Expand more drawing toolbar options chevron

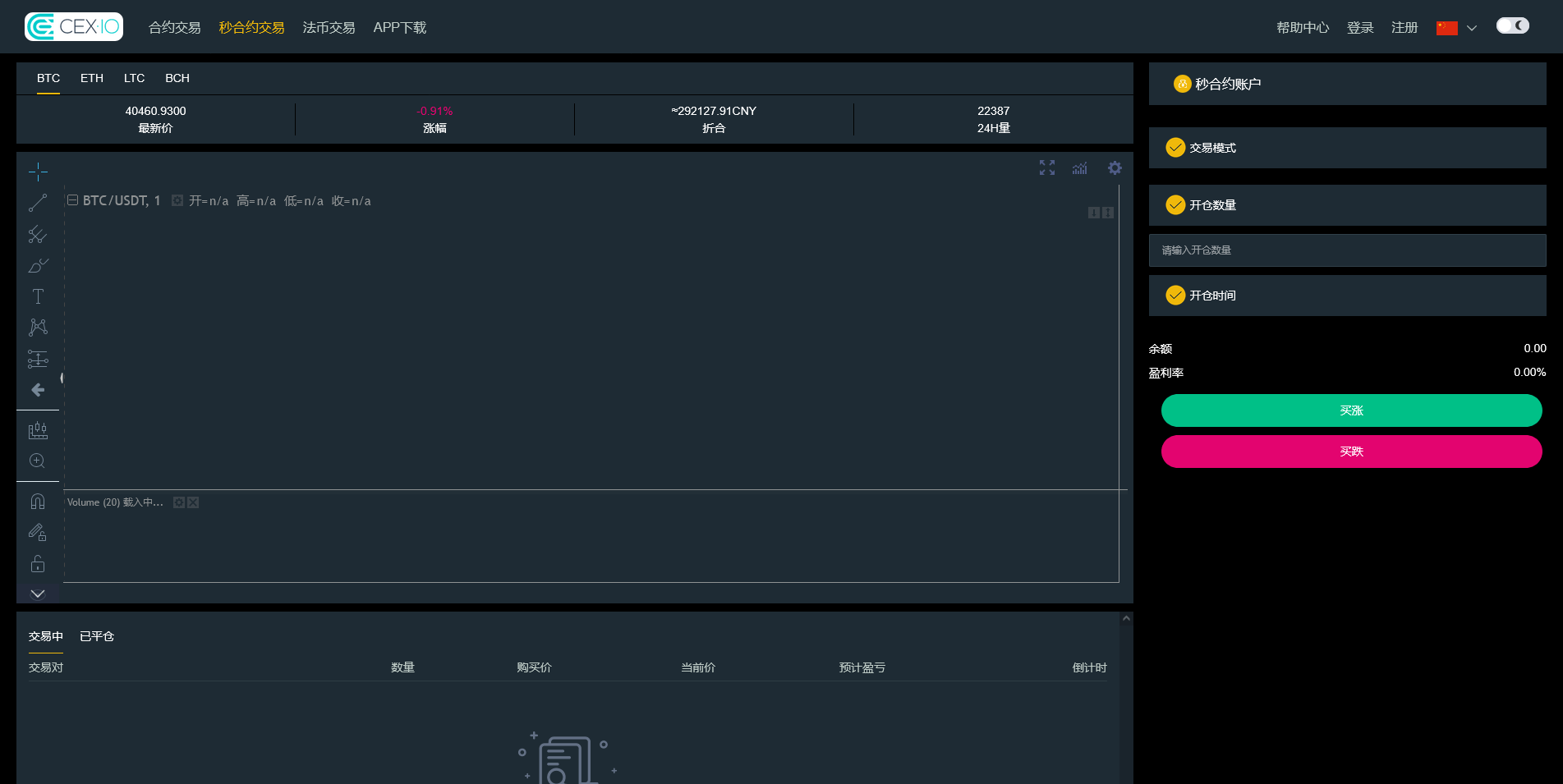[38, 594]
